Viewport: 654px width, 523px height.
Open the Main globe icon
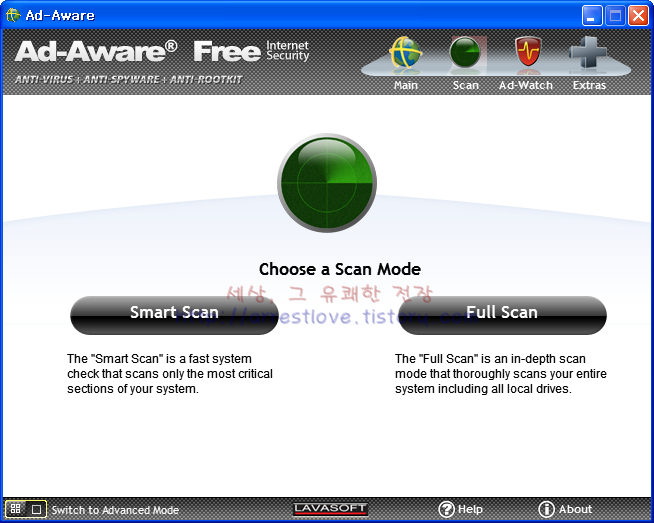[405, 53]
